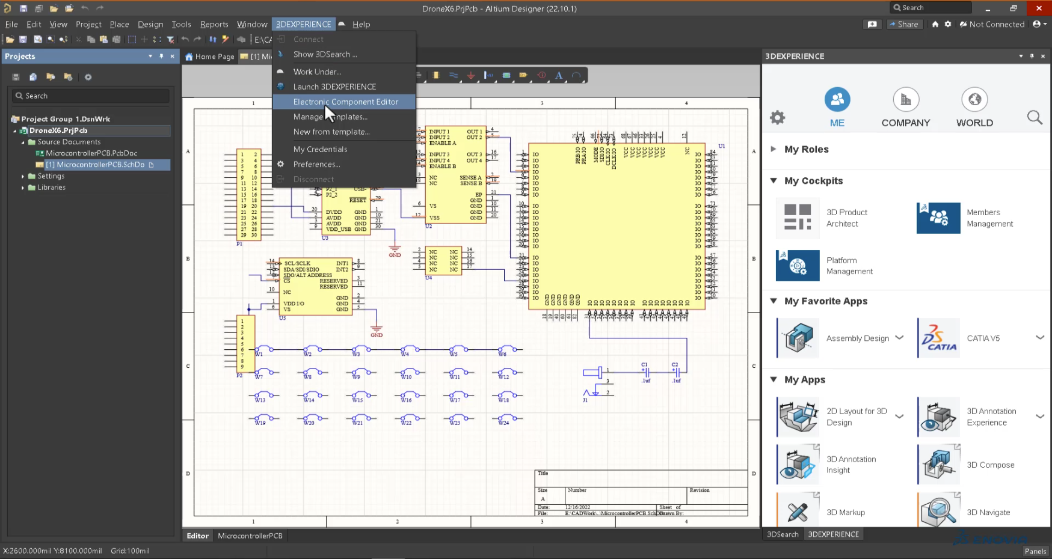Screen dimensions: 1052x559
Task: Expand Assembly Design dropdown chevron
Action: pos(900,338)
